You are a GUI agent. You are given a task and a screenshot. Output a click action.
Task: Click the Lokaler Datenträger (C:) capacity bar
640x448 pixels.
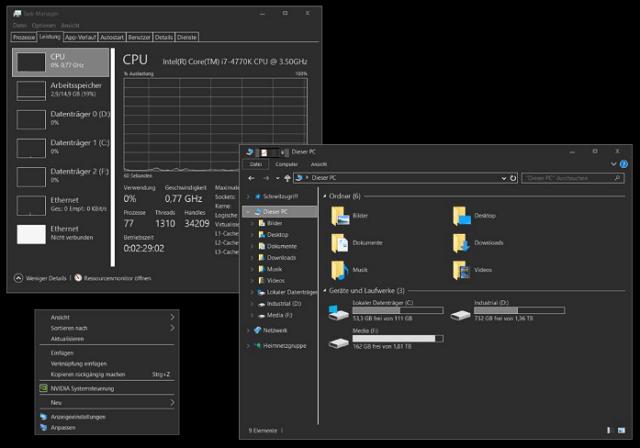coord(398,310)
